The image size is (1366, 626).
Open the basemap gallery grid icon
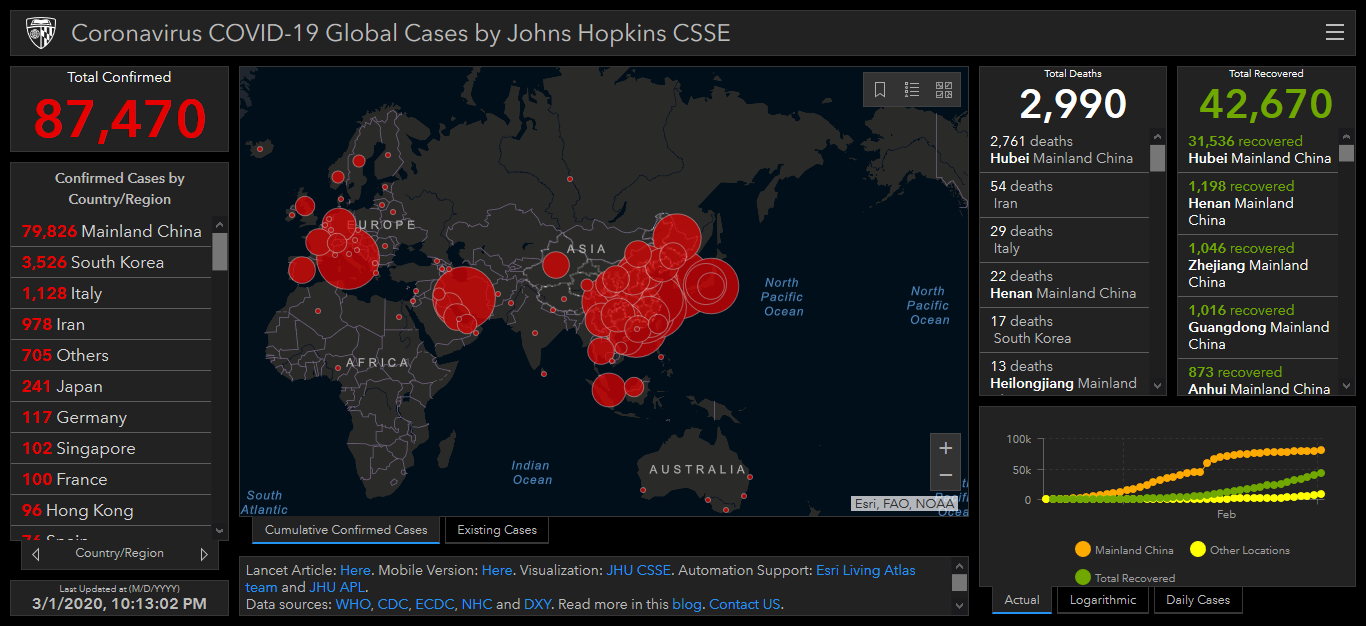point(944,90)
